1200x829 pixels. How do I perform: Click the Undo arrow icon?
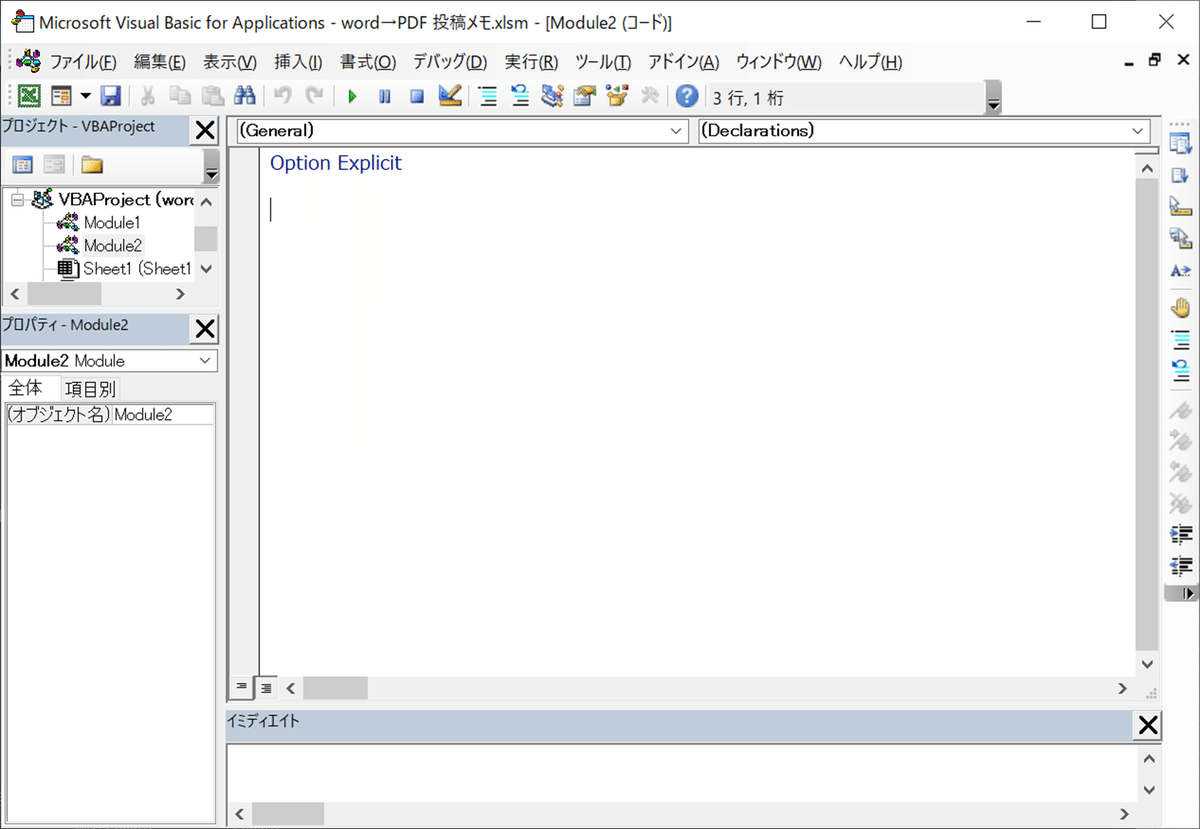[x=283, y=96]
